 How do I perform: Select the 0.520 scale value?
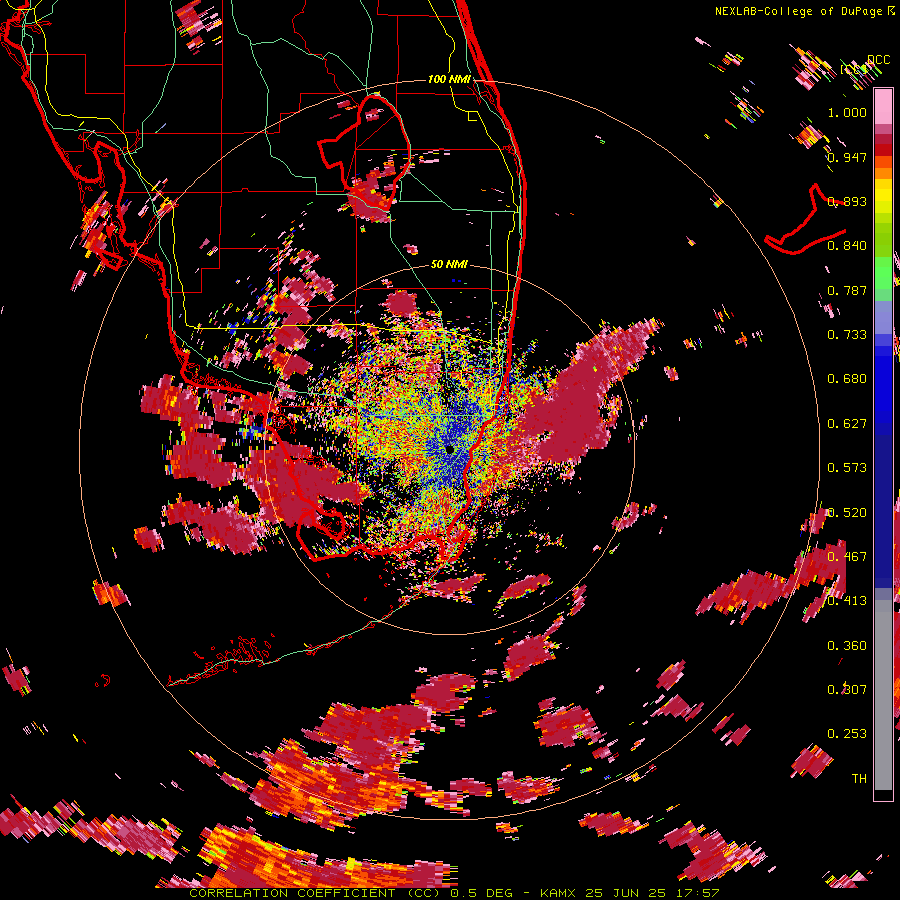847,513
